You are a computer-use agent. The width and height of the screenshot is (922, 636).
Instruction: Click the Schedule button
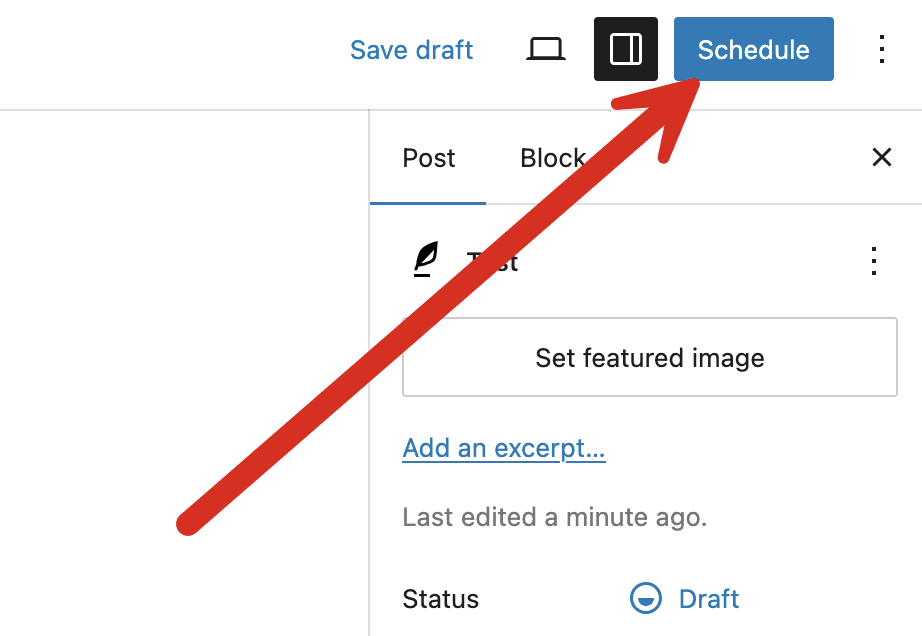click(x=753, y=48)
